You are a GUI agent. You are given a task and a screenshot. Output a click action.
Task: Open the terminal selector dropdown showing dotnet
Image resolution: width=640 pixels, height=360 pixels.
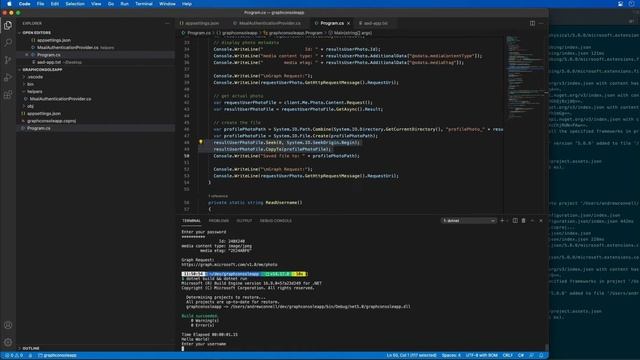(468, 220)
